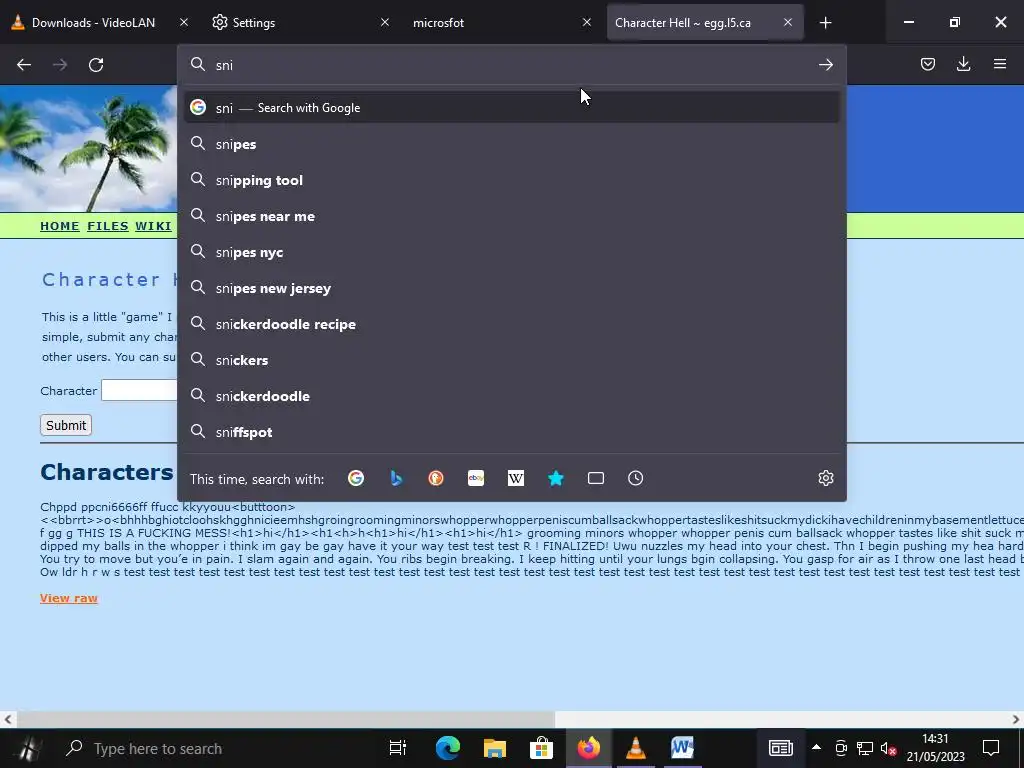Select the 'snickerdoodle' suggestion
Image resolution: width=1024 pixels, height=768 pixels.
[x=512, y=396]
